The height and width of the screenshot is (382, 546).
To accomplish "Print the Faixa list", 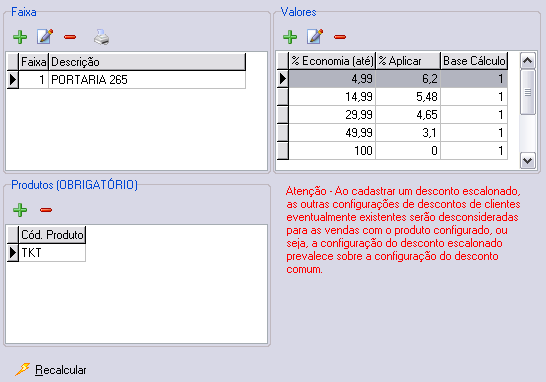I will (x=102, y=37).
